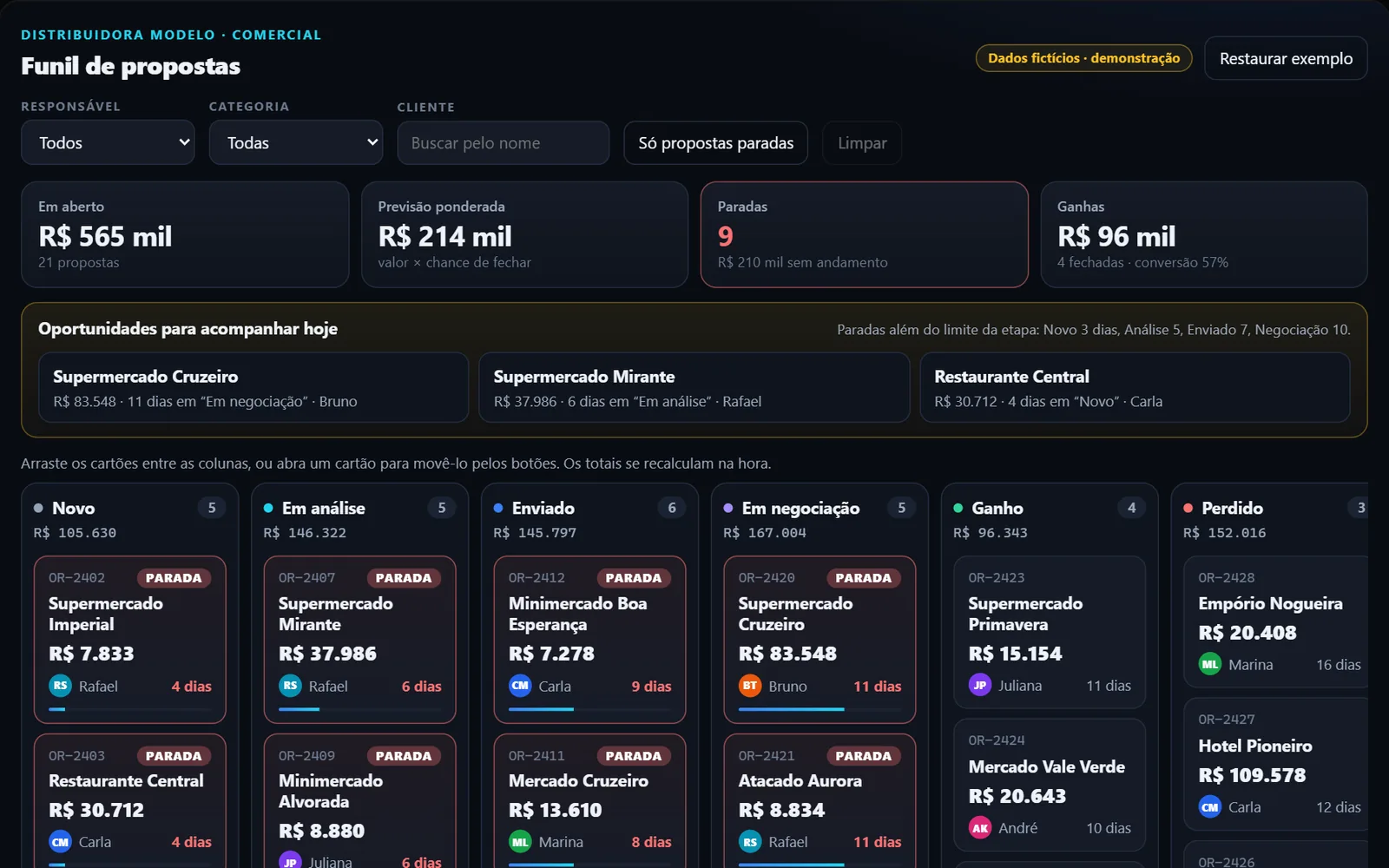The height and width of the screenshot is (868, 1389).
Task: Click the PARADA badge on card OR-2412
Action: tap(634, 578)
